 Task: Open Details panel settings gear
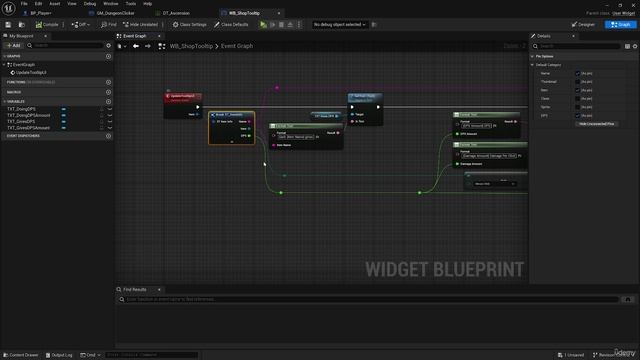click(635, 47)
